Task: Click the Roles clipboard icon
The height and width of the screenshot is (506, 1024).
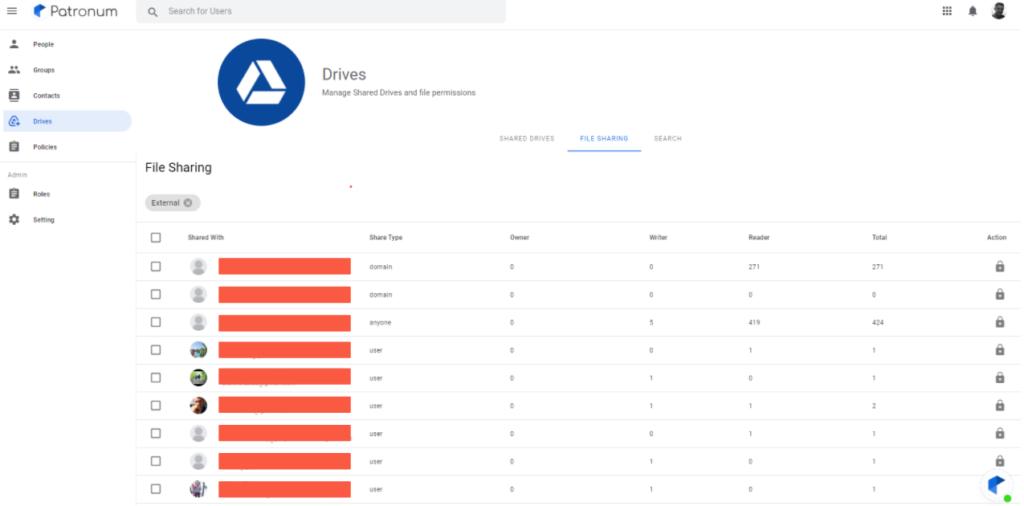Action: coord(14,194)
